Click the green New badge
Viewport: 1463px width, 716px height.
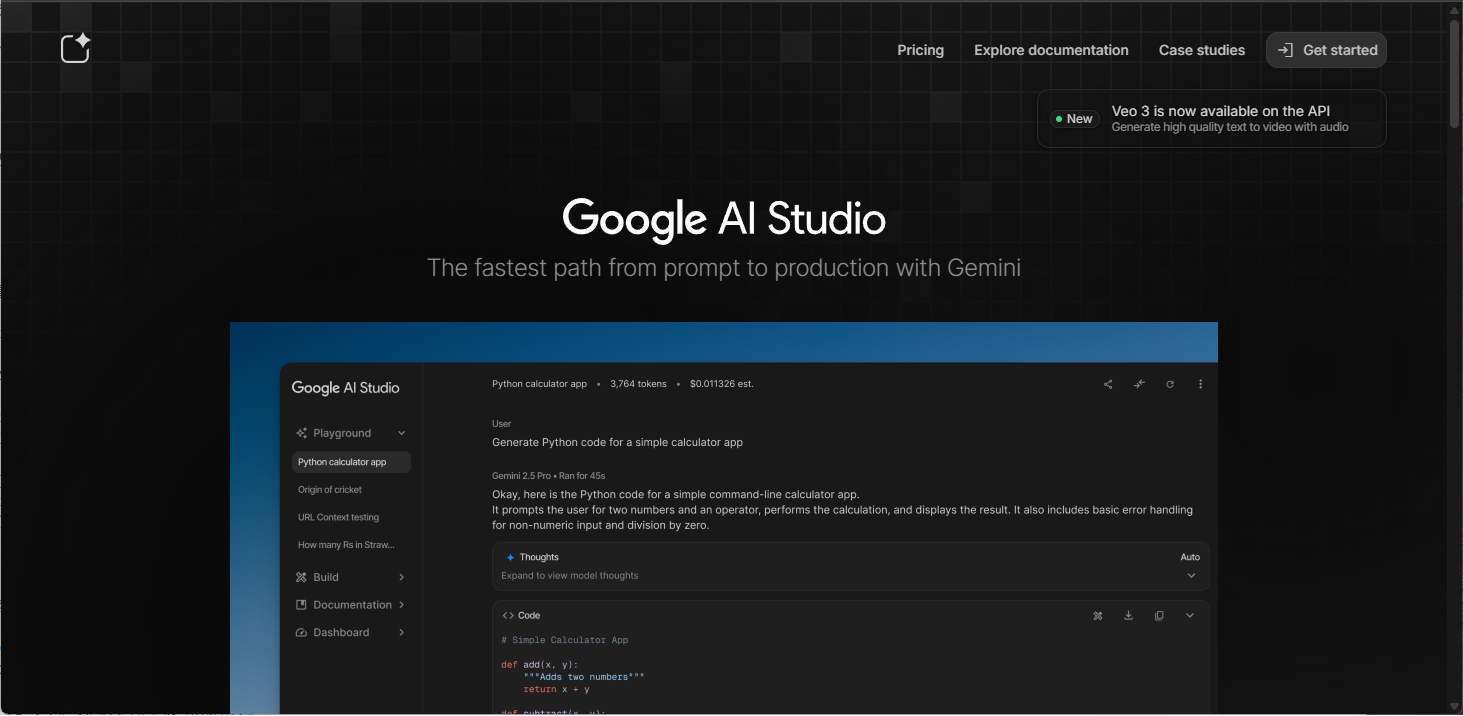click(x=1074, y=119)
